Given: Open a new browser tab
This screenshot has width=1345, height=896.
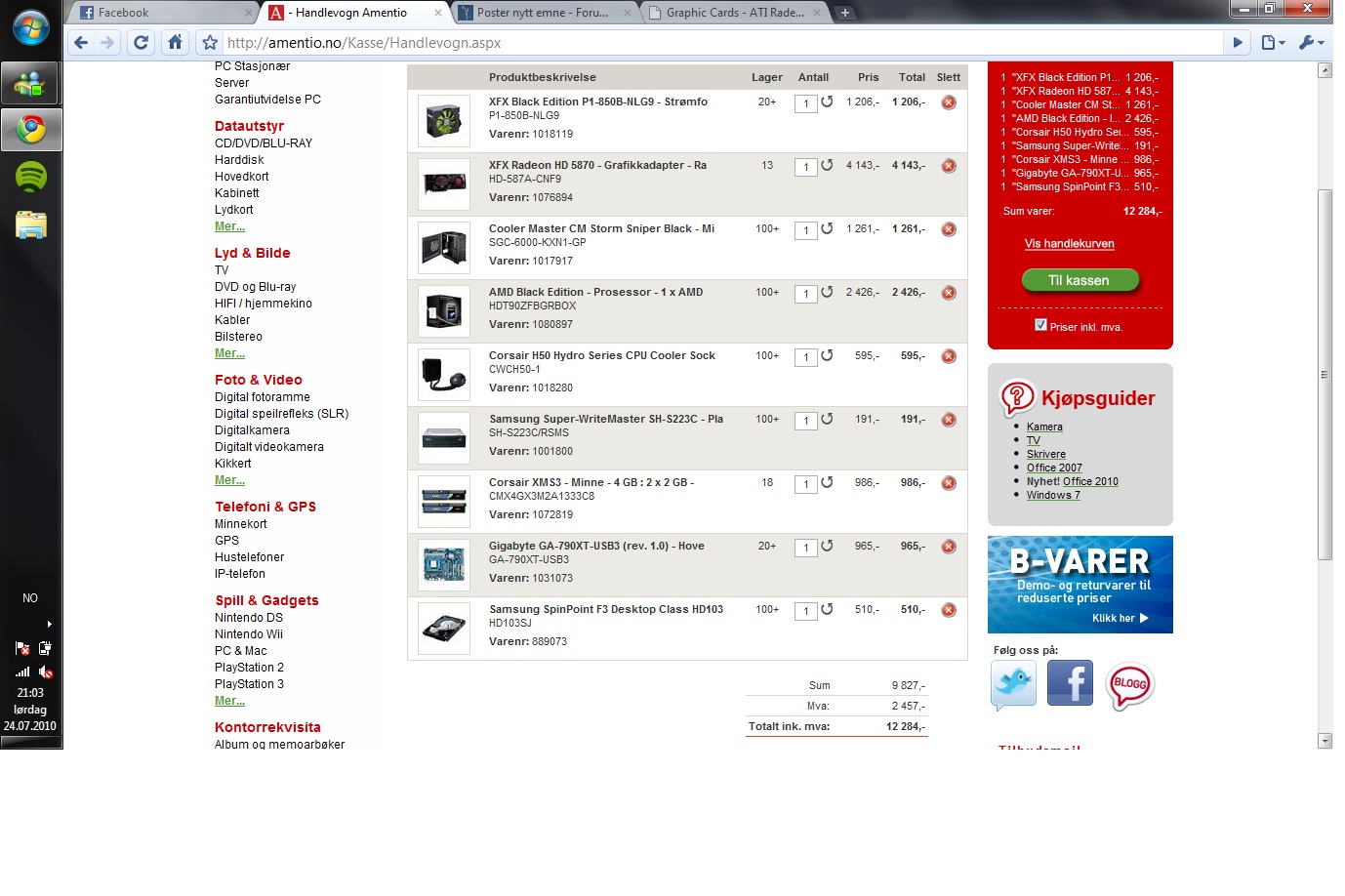Looking at the screenshot, I should coord(845,13).
